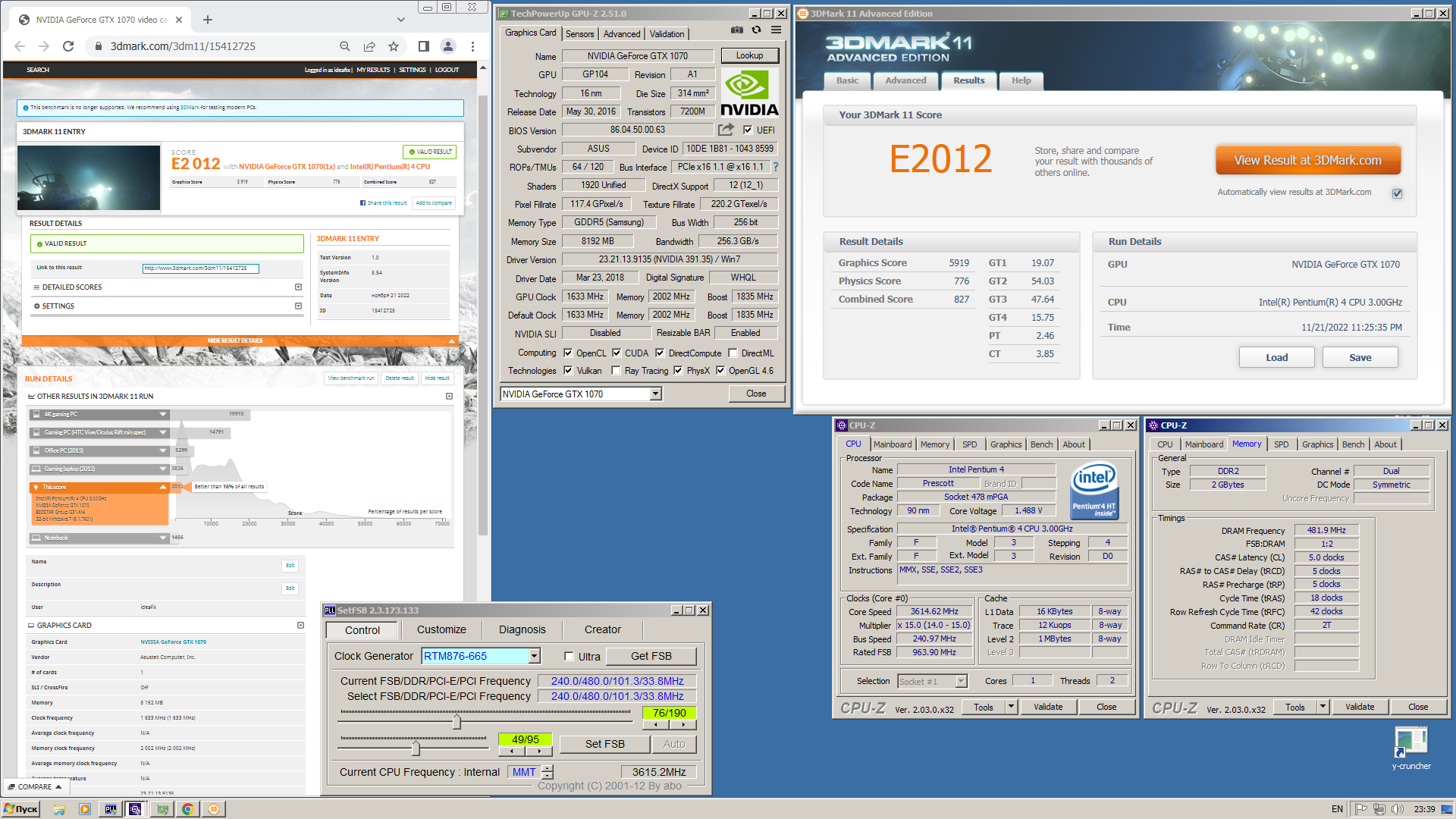1456x819 pixels.
Task: Expand the Notebook comparison row
Action: click(99, 538)
